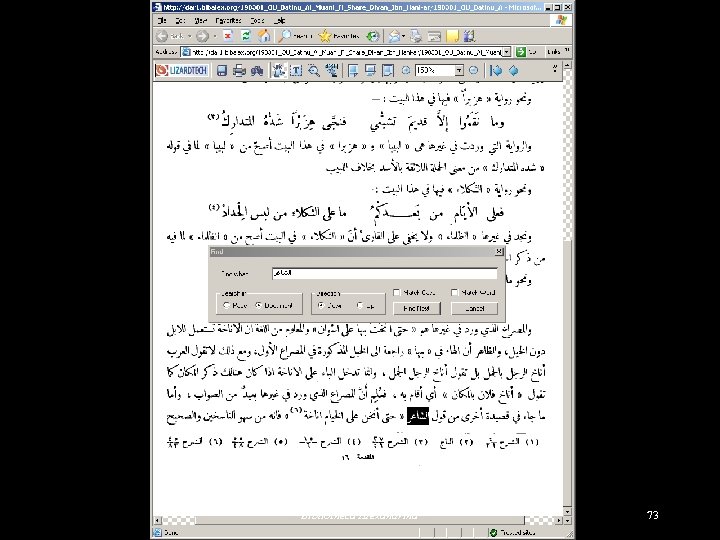
Task: Click the LizardTech logo
Action: [182, 70]
